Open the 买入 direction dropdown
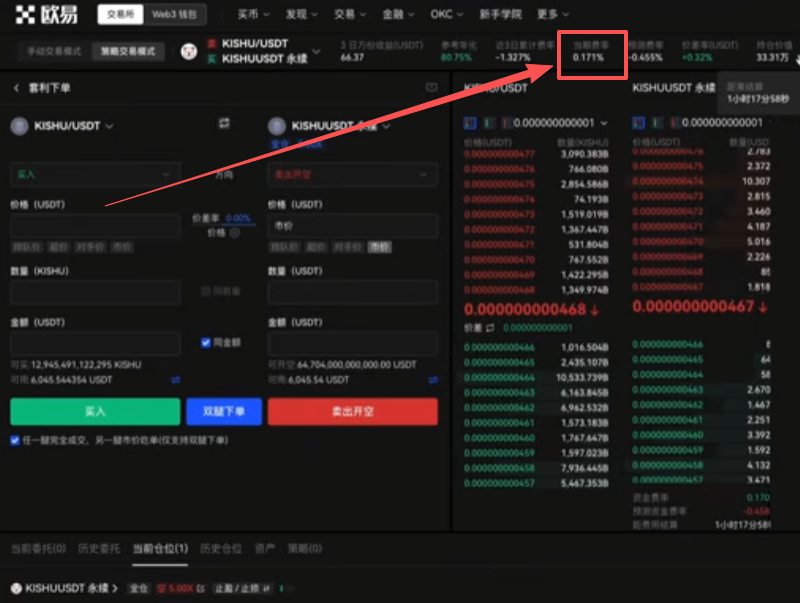The image size is (800, 603). (x=95, y=174)
